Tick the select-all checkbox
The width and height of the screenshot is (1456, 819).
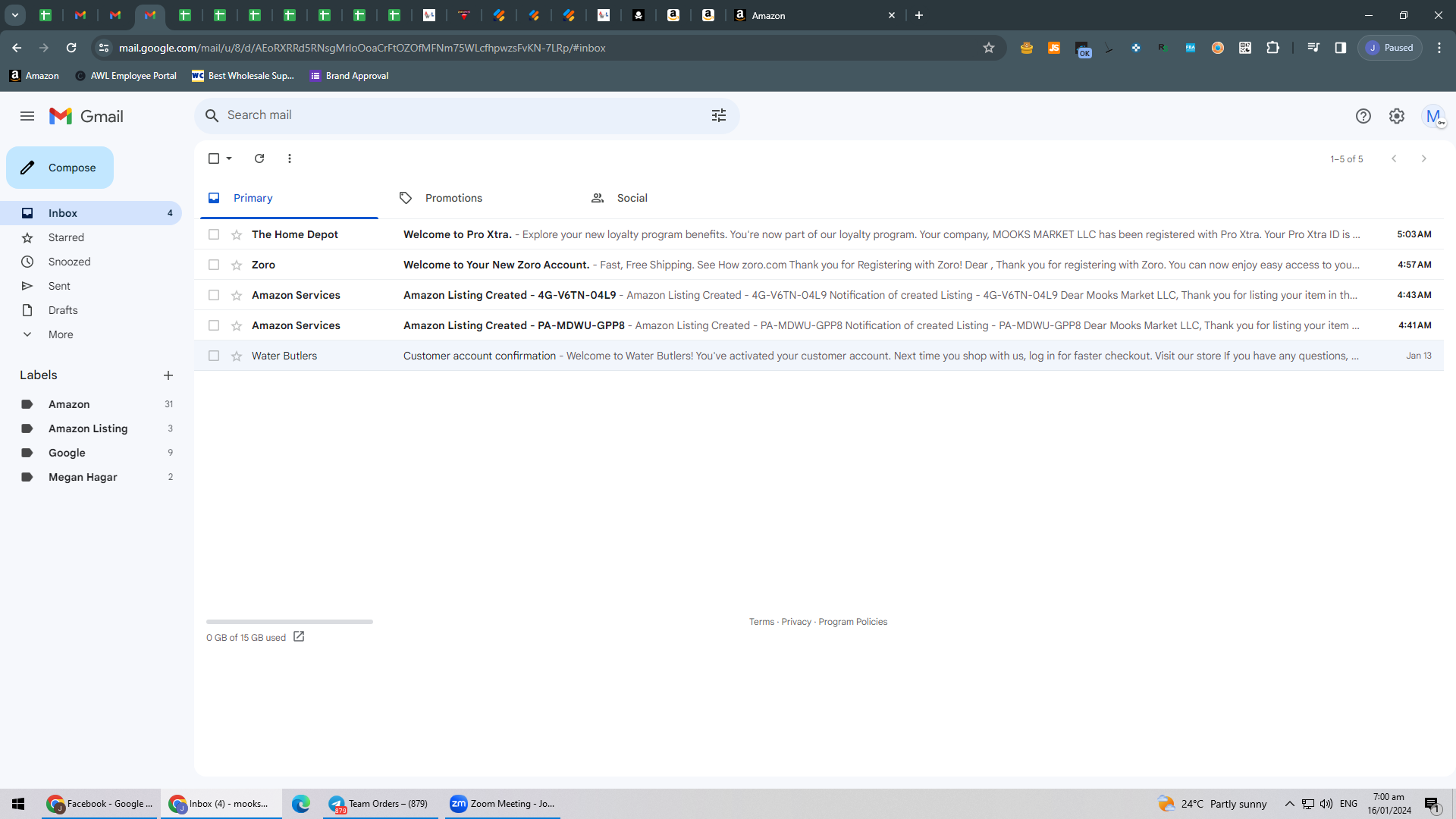tap(214, 158)
